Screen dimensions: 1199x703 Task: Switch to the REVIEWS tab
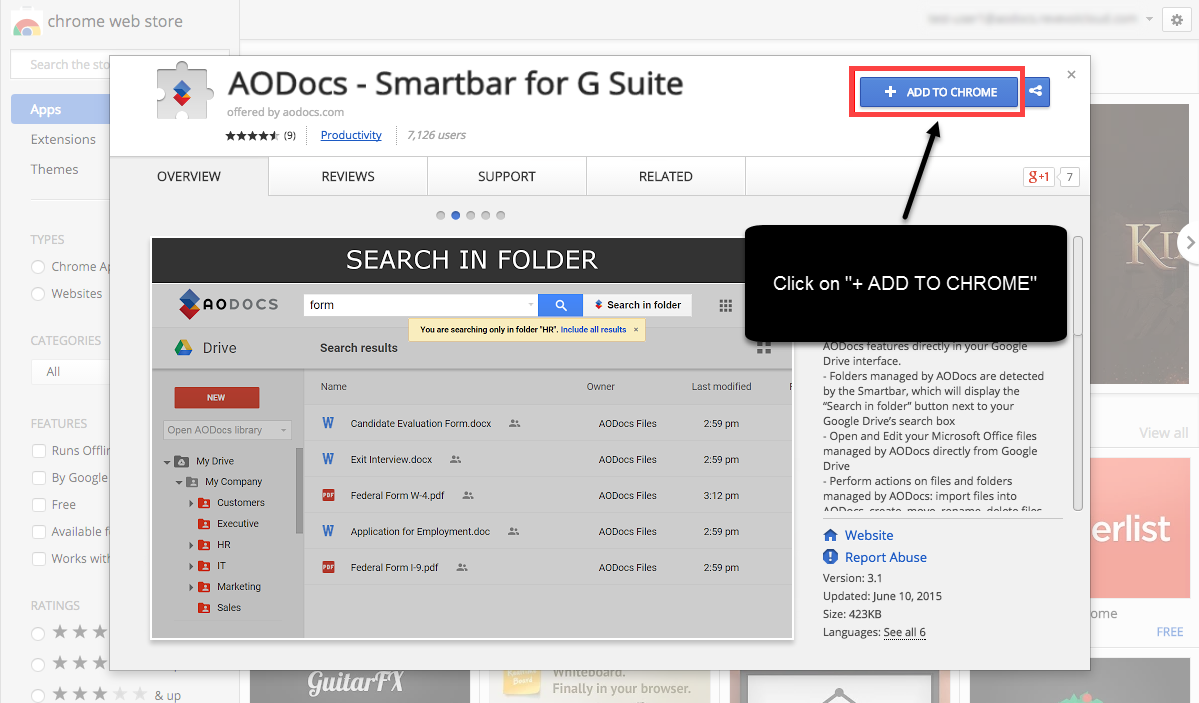pos(348,177)
